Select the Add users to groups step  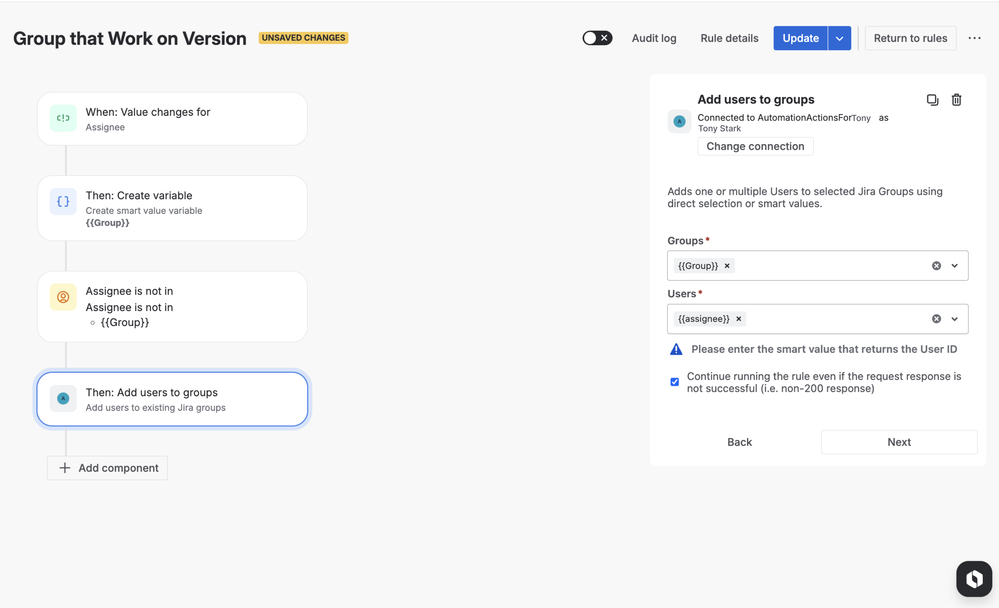click(x=172, y=399)
